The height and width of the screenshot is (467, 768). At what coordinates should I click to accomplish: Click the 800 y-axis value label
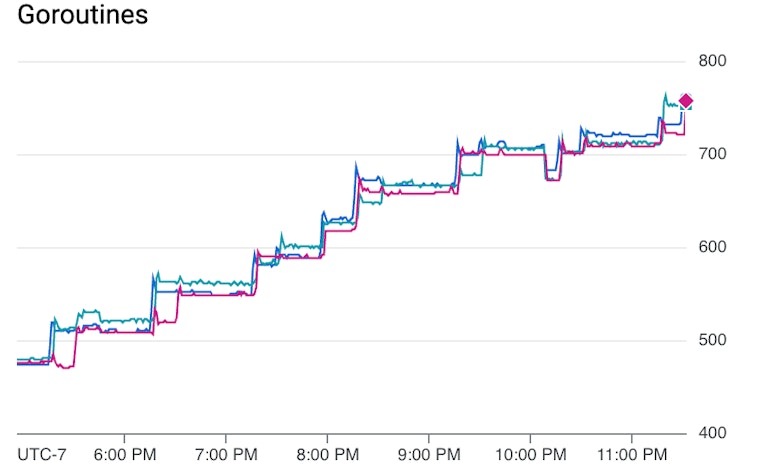713,61
